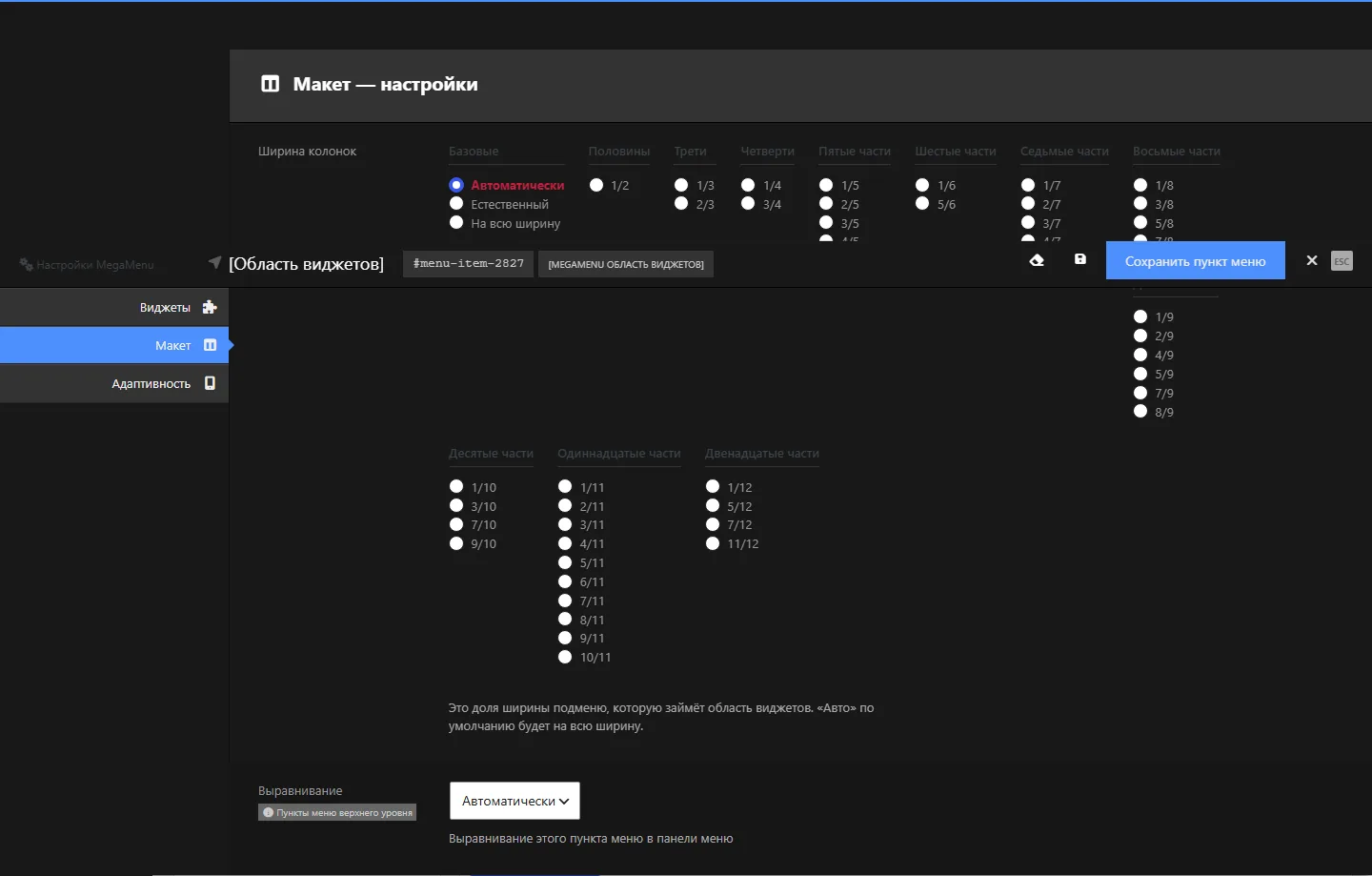Screen dimensions: 1372x876
Task: Select Автоматически column width radio
Action: [x=456, y=185]
